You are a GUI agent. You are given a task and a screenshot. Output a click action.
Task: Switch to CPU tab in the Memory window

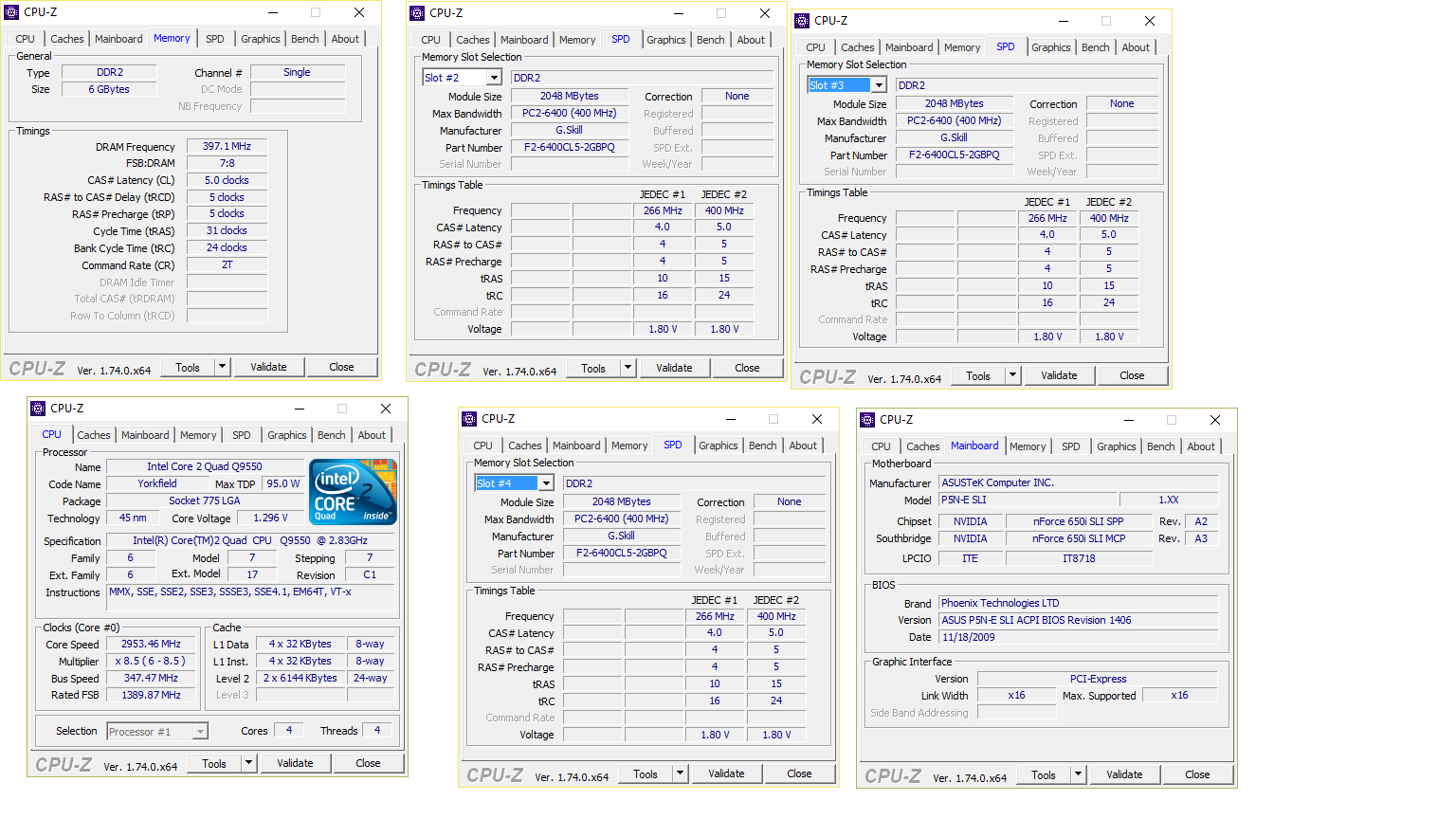click(26, 39)
